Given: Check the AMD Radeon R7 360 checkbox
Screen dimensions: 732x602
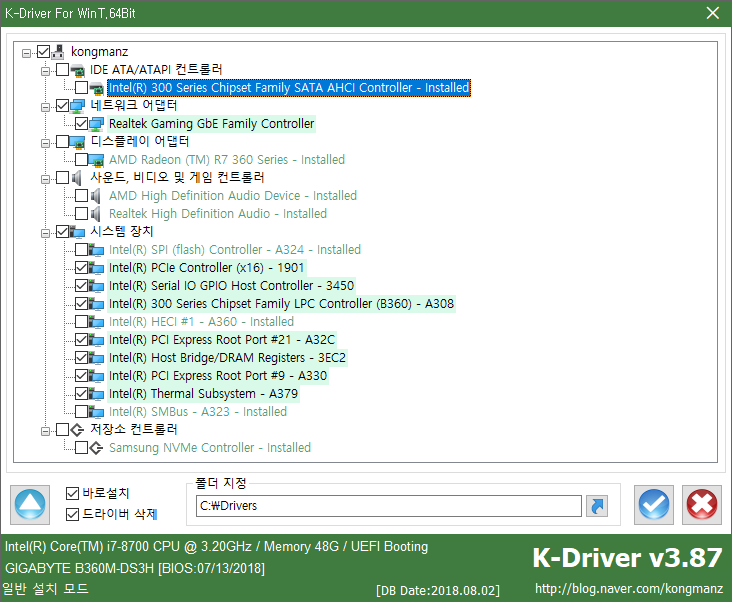Looking at the screenshot, I should click(x=81, y=159).
